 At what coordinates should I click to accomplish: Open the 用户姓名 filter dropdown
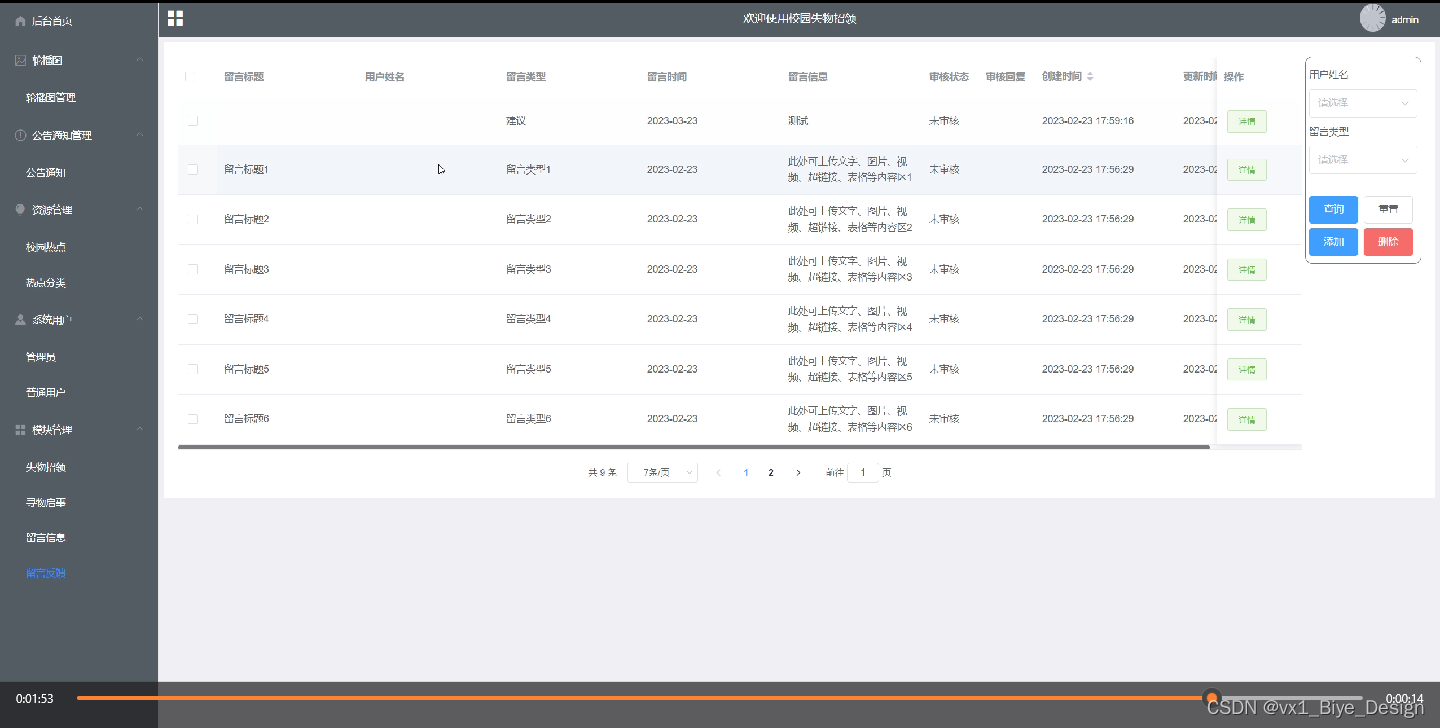coord(1363,103)
